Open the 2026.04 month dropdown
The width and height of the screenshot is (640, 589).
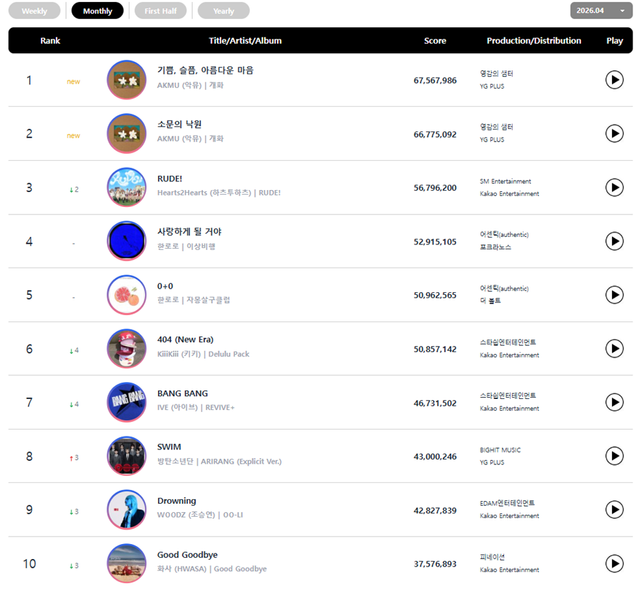[601, 11]
